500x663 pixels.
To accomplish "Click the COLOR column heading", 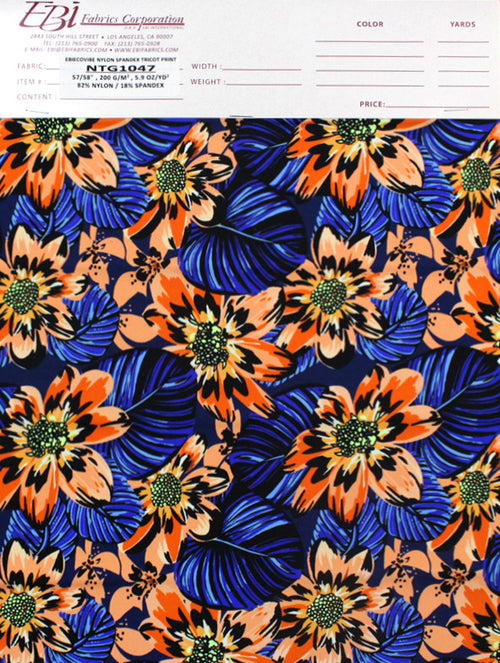I will pyautogui.click(x=370, y=24).
